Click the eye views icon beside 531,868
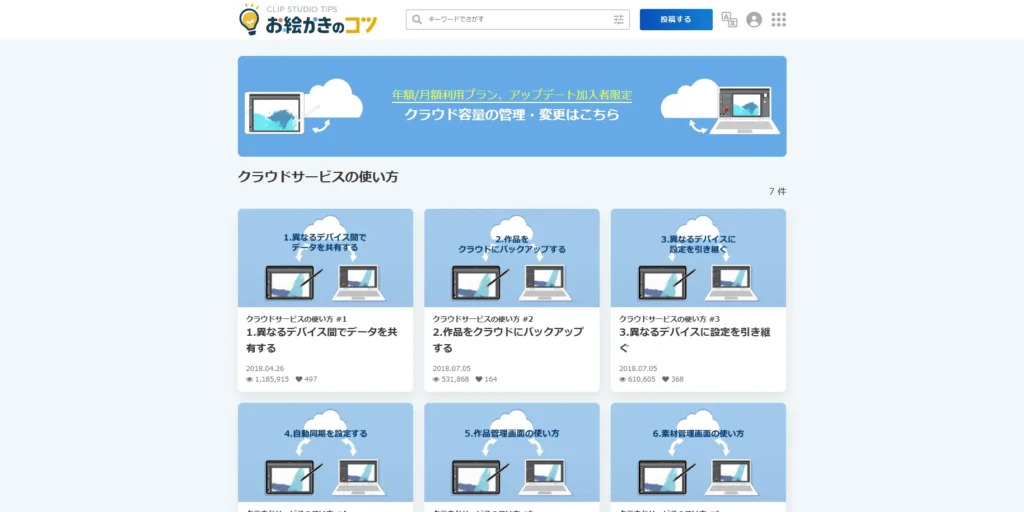The width and height of the screenshot is (1024, 512). (x=436, y=379)
